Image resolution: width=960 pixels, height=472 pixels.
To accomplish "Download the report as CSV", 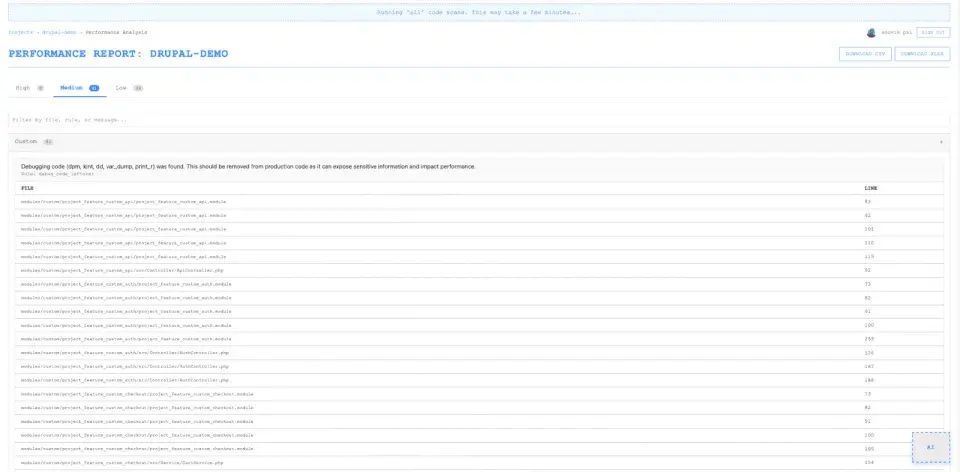I will (865, 54).
